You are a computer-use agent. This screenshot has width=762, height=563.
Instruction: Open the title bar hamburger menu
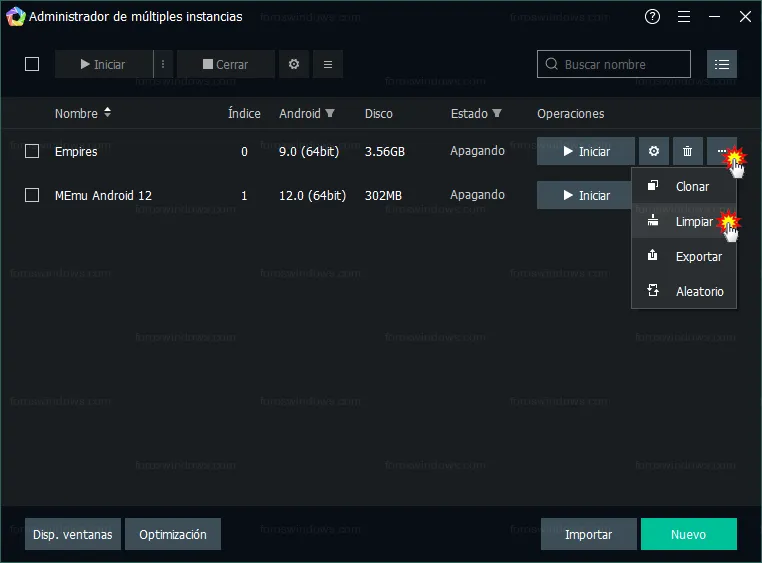(684, 16)
